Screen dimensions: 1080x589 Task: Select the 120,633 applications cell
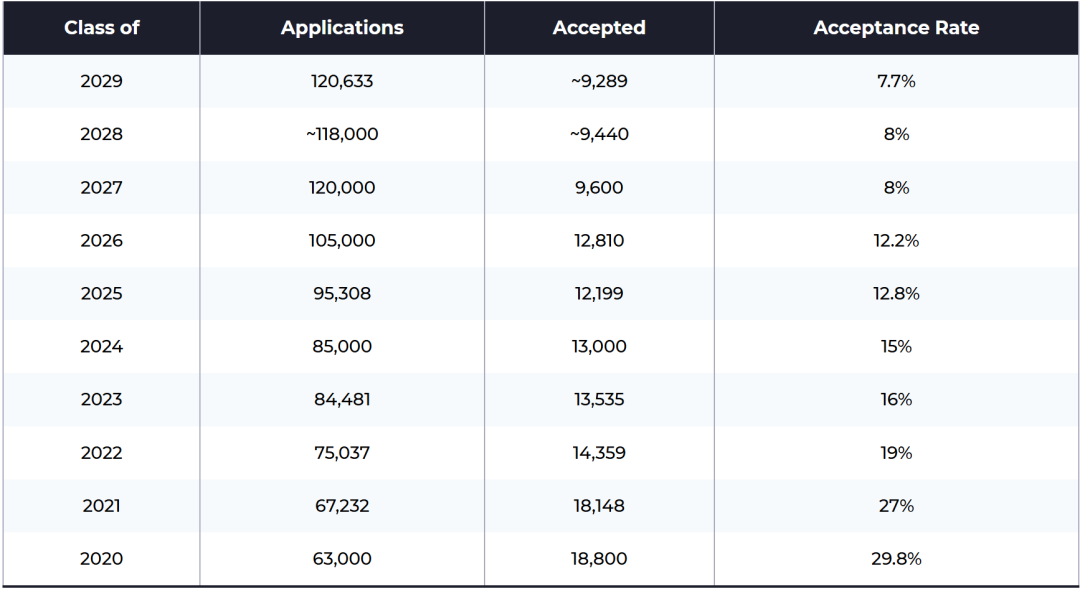click(342, 81)
